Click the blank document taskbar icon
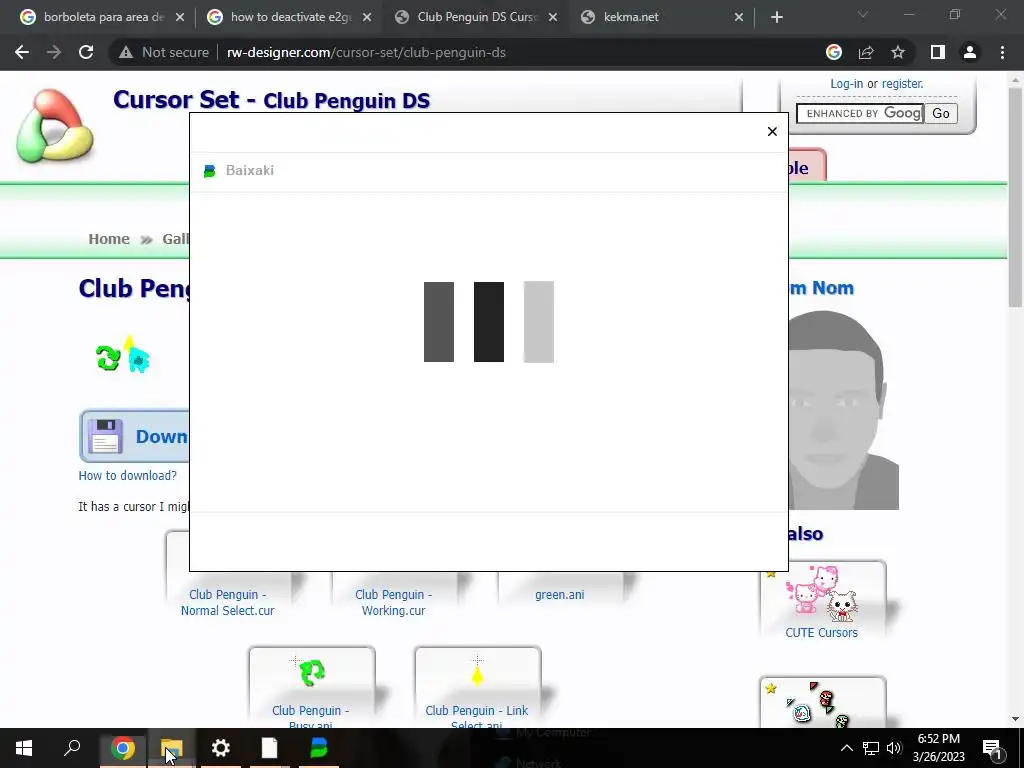Screen dimensions: 1024x768 coord(269,748)
